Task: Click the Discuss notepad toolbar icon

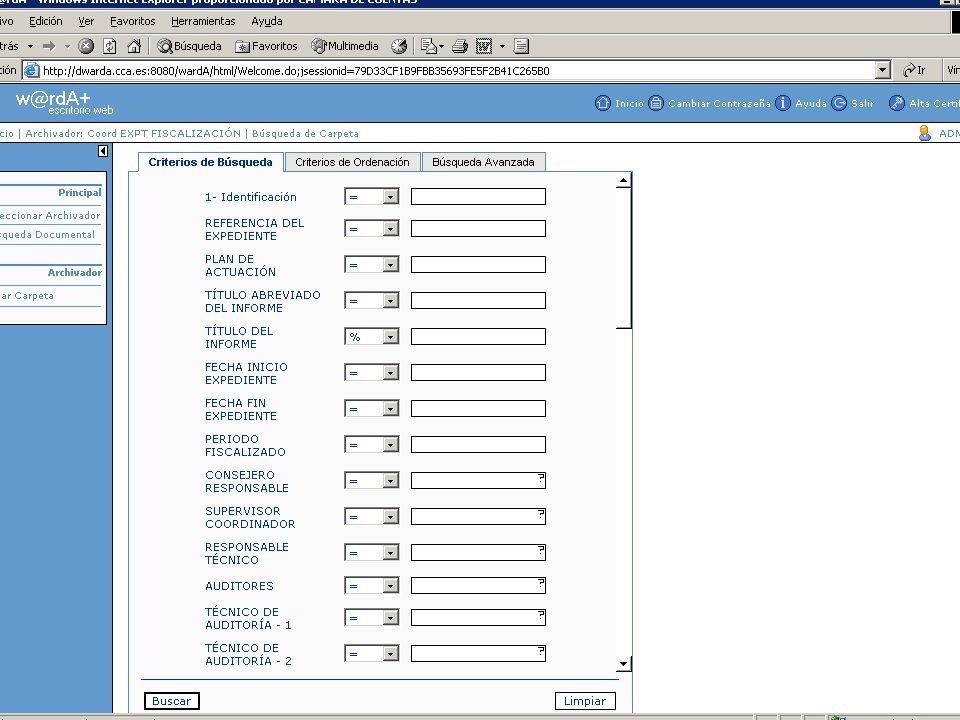Action: coord(522,46)
